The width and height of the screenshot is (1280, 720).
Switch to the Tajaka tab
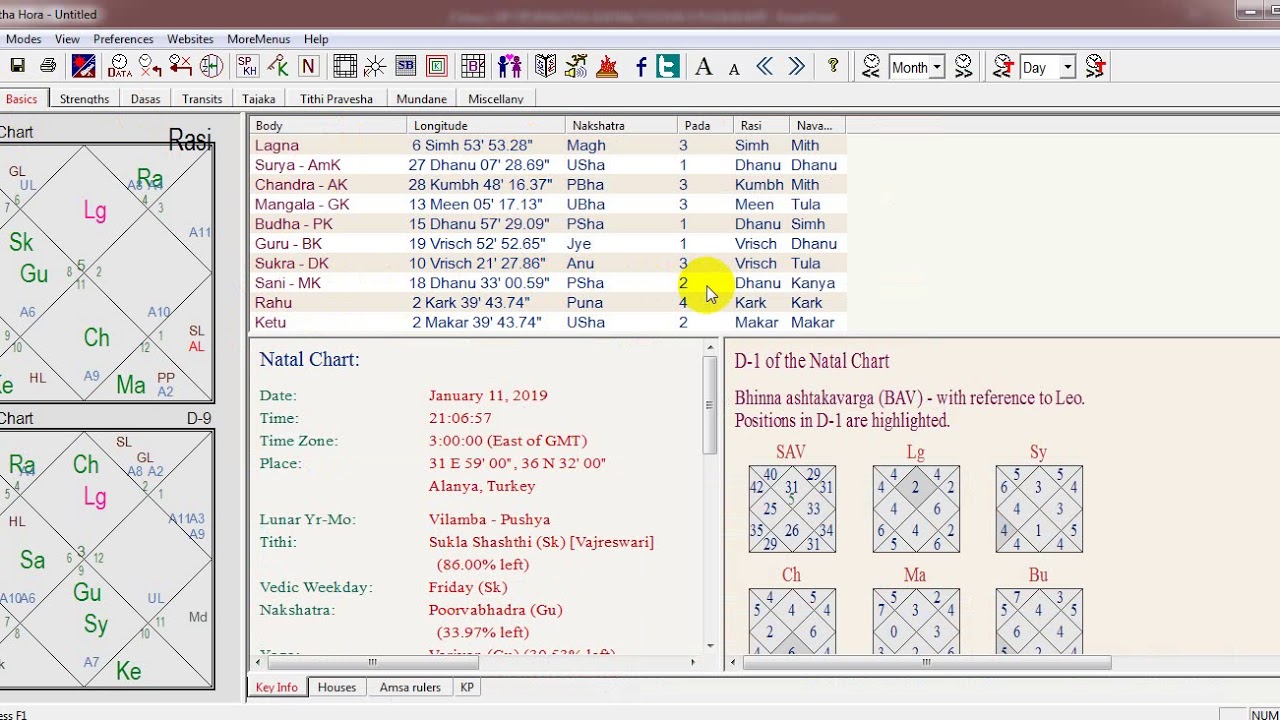point(258,99)
